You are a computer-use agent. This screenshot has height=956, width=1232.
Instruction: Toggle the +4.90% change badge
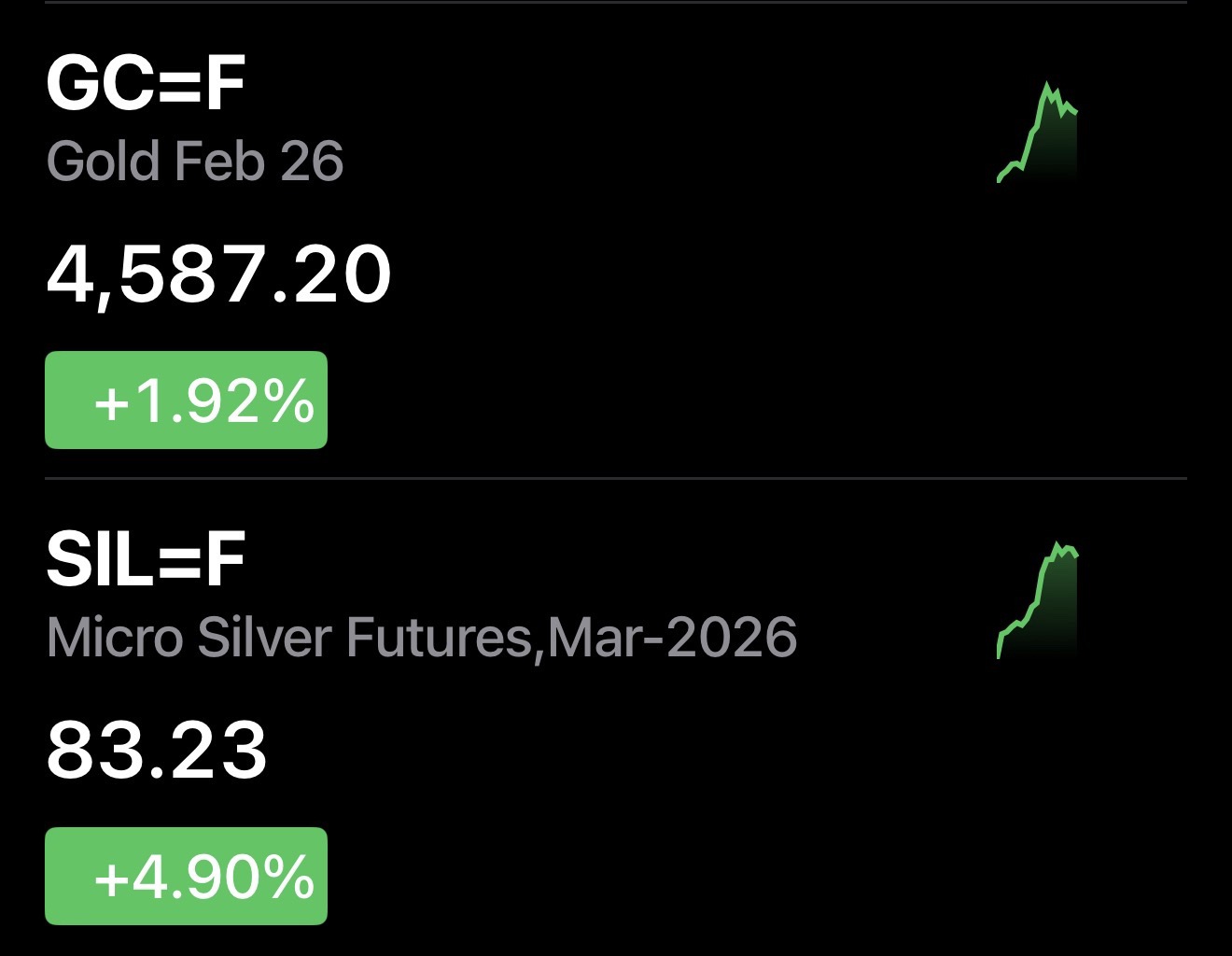pyautogui.click(x=187, y=877)
